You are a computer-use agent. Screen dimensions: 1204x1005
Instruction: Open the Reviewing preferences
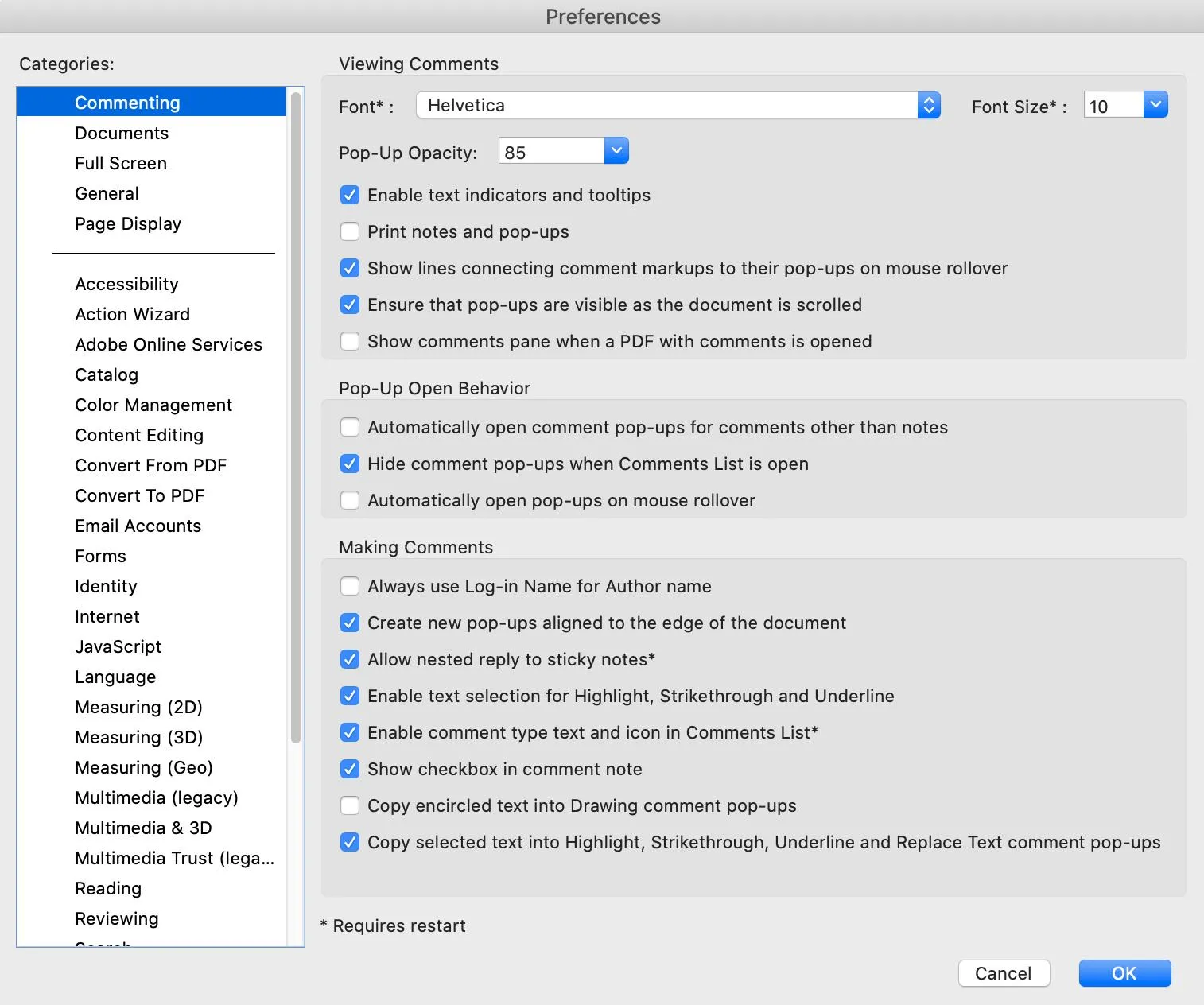click(116, 918)
